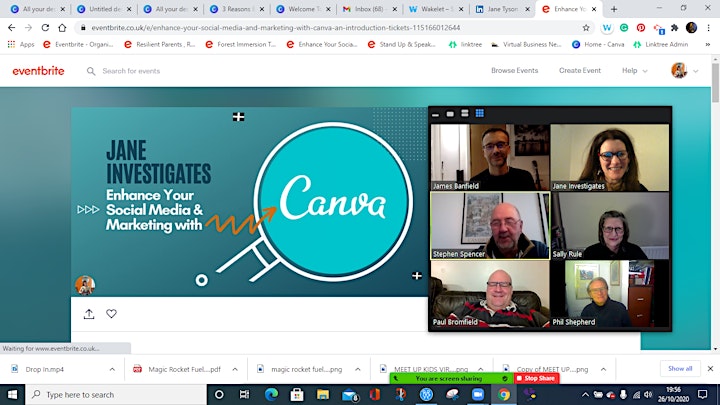Open the Apps bookmarks shortcut
The image size is (720, 405).
point(21,45)
